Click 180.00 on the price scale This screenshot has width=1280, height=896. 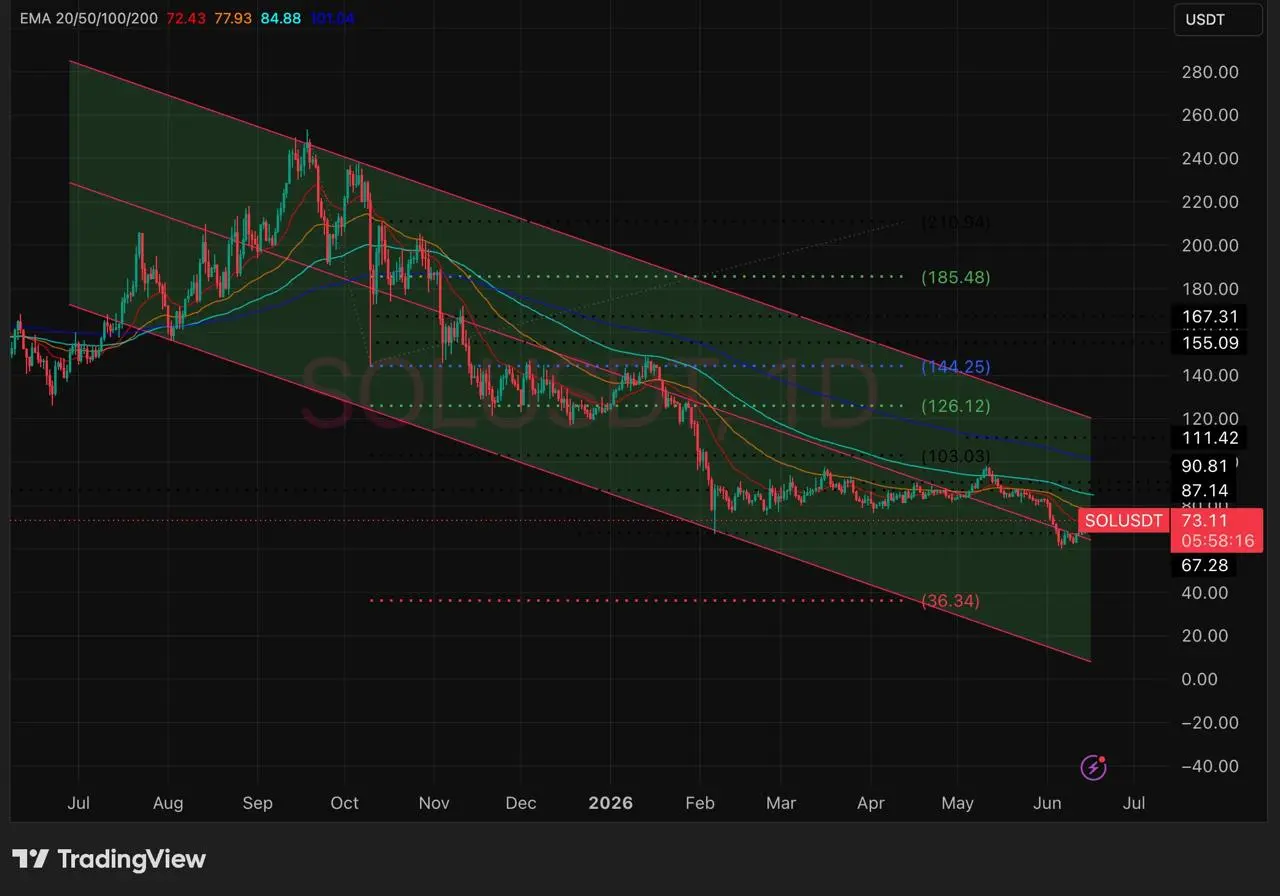1209,289
